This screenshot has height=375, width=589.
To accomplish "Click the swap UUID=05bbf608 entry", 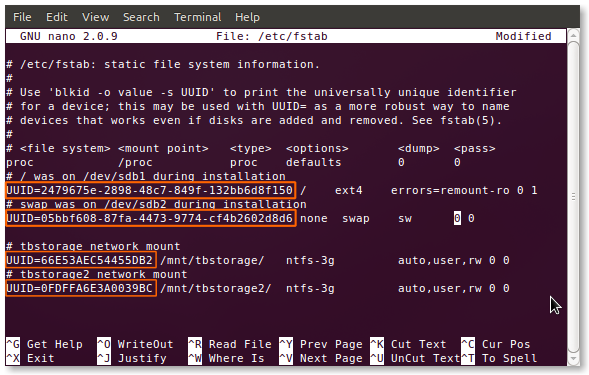I will tap(150, 218).
